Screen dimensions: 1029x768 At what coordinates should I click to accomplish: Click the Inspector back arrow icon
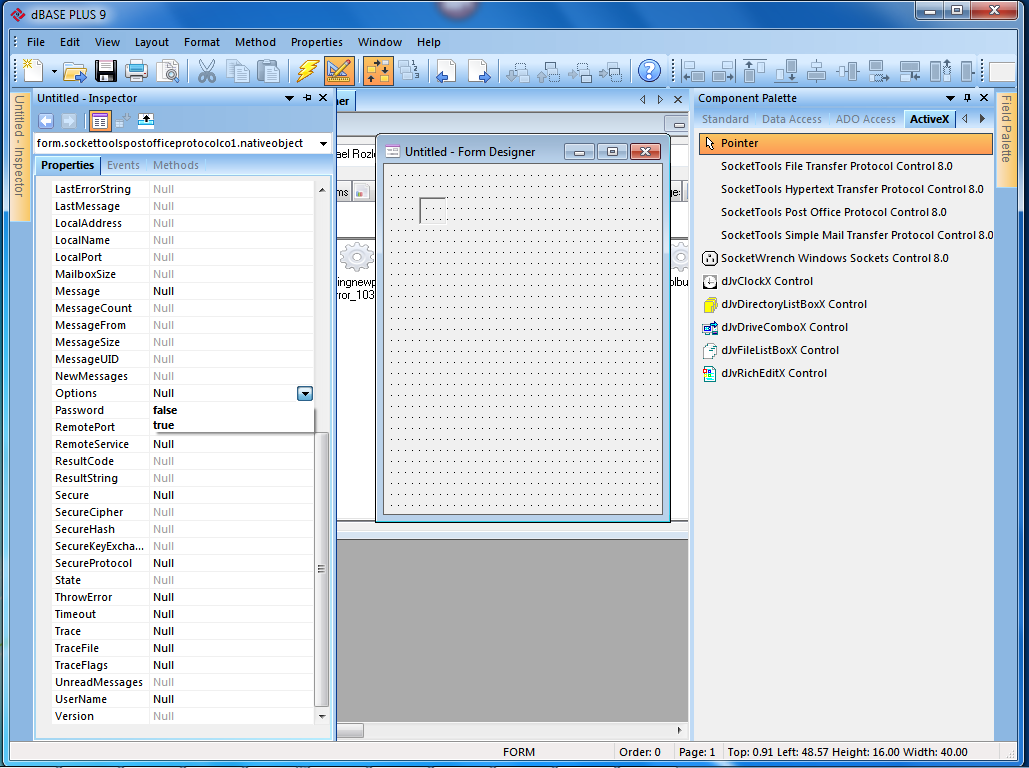46,121
